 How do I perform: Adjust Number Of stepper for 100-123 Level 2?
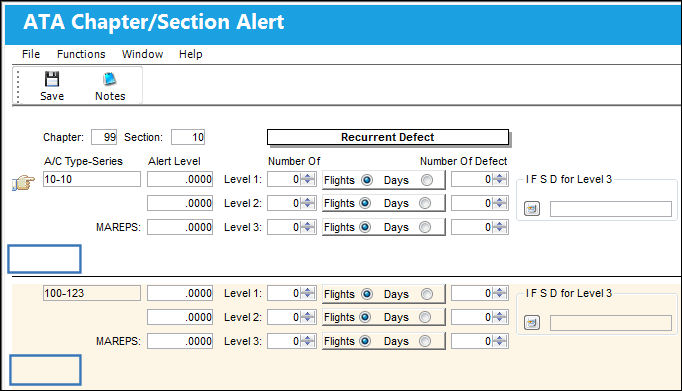pyautogui.click(x=308, y=317)
